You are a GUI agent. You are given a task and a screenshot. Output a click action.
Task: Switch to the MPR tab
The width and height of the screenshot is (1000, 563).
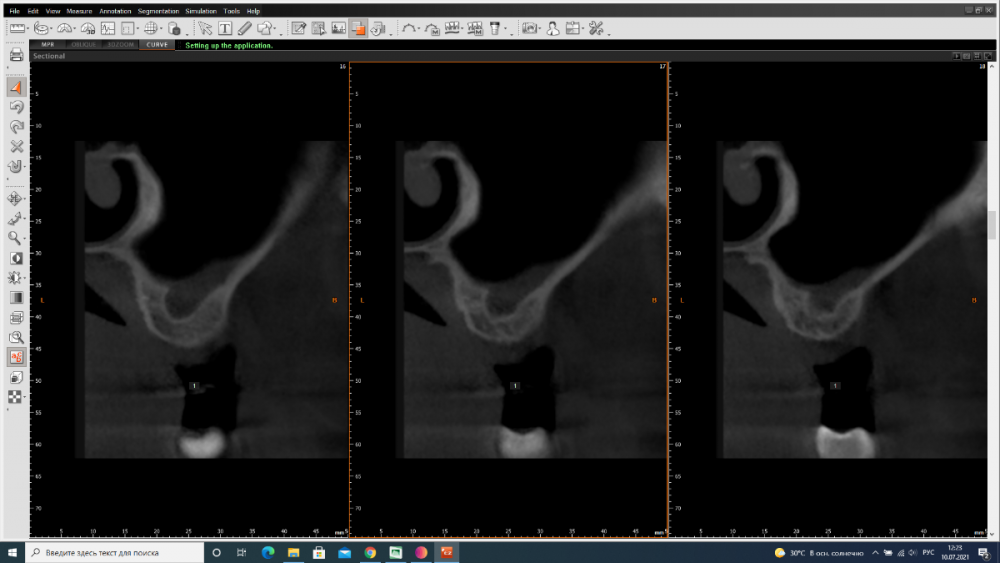(x=46, y=45)
